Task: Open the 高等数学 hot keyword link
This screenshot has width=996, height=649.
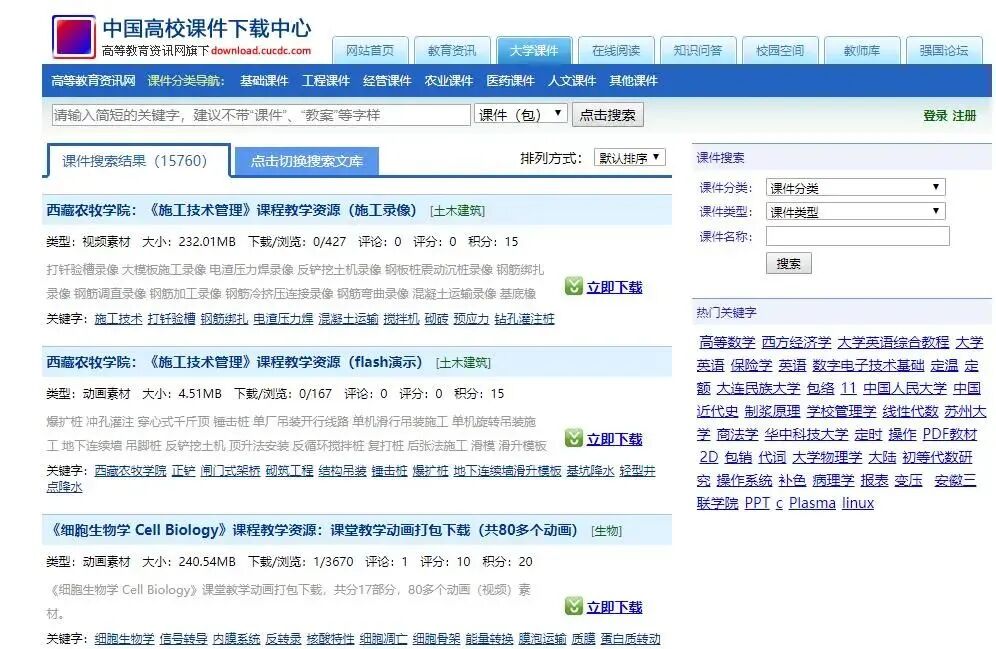Action: (x=728, y=342)
